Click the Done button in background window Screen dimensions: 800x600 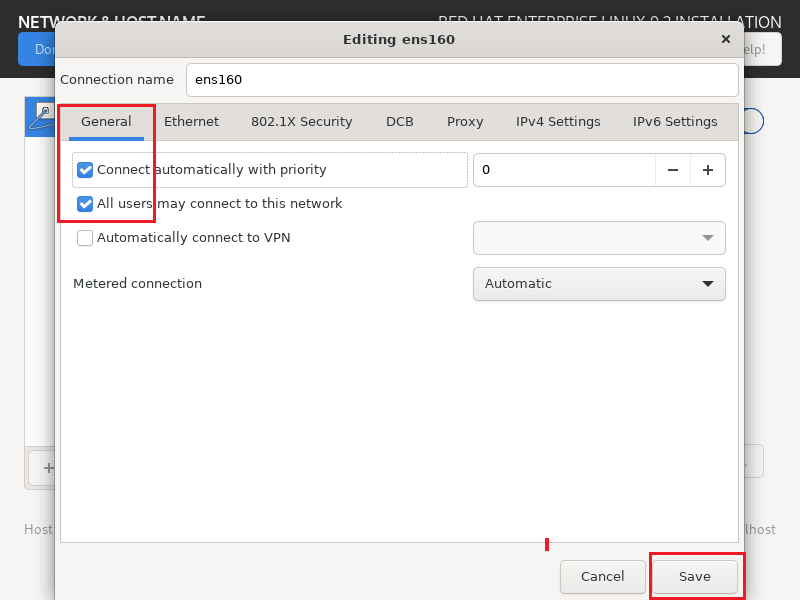point(37,49)
